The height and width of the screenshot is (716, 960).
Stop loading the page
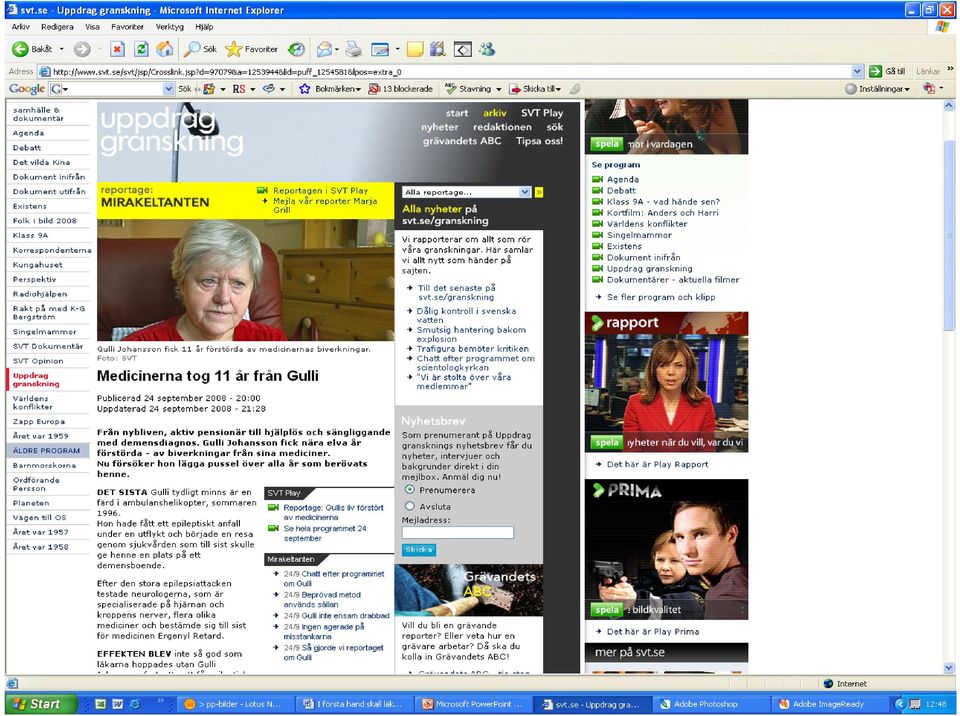[x=118, y=49]
